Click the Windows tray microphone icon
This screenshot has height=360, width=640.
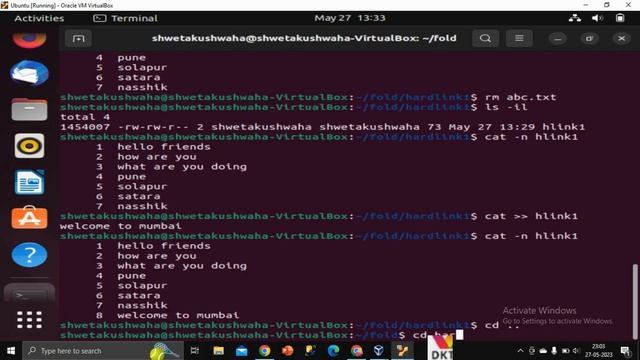[554, 351]
